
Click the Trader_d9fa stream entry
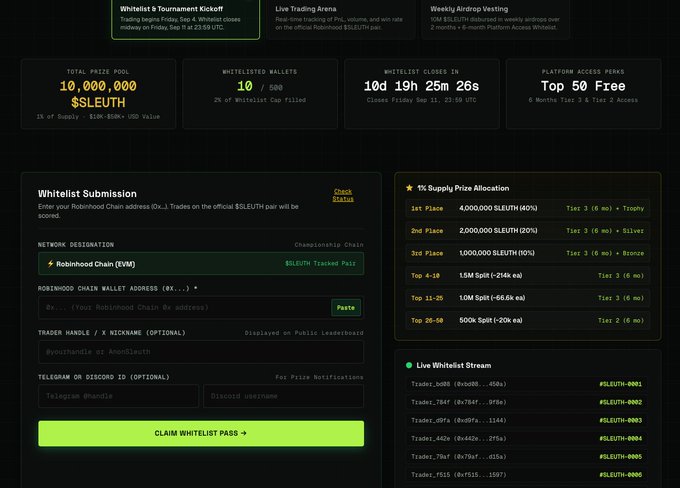[526, 420]
